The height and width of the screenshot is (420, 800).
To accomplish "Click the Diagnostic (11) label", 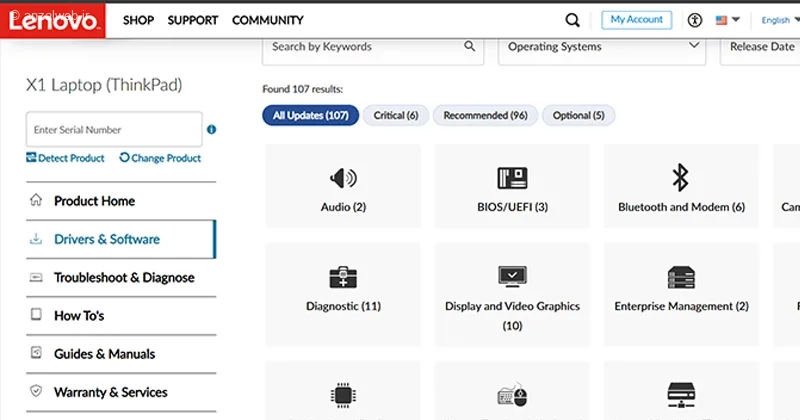I will [343, 306].
